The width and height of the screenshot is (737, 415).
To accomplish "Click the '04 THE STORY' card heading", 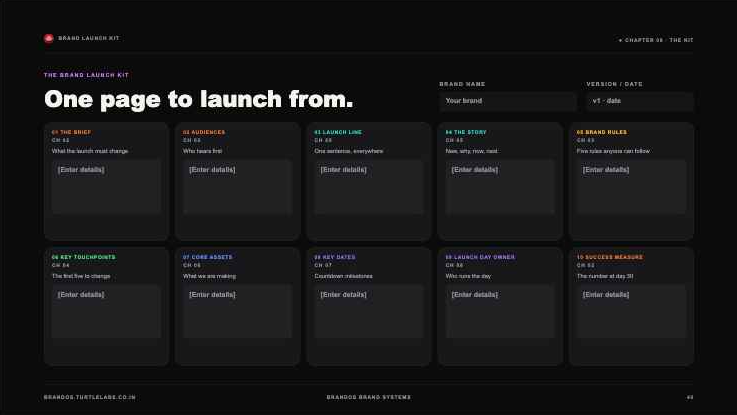I will pyautogui.click(x=466, y=133).
